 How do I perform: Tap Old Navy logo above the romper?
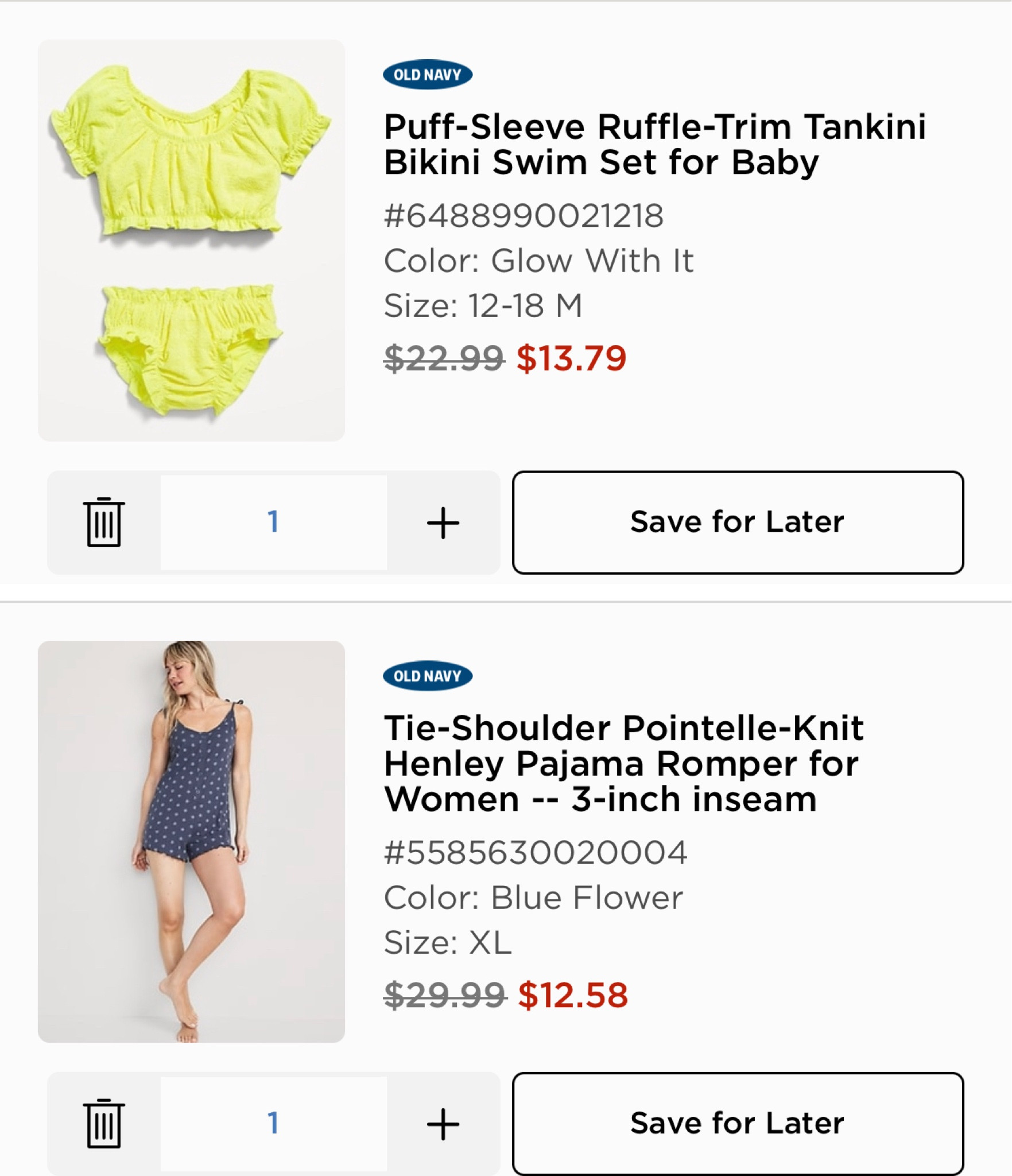click(428, 676)
